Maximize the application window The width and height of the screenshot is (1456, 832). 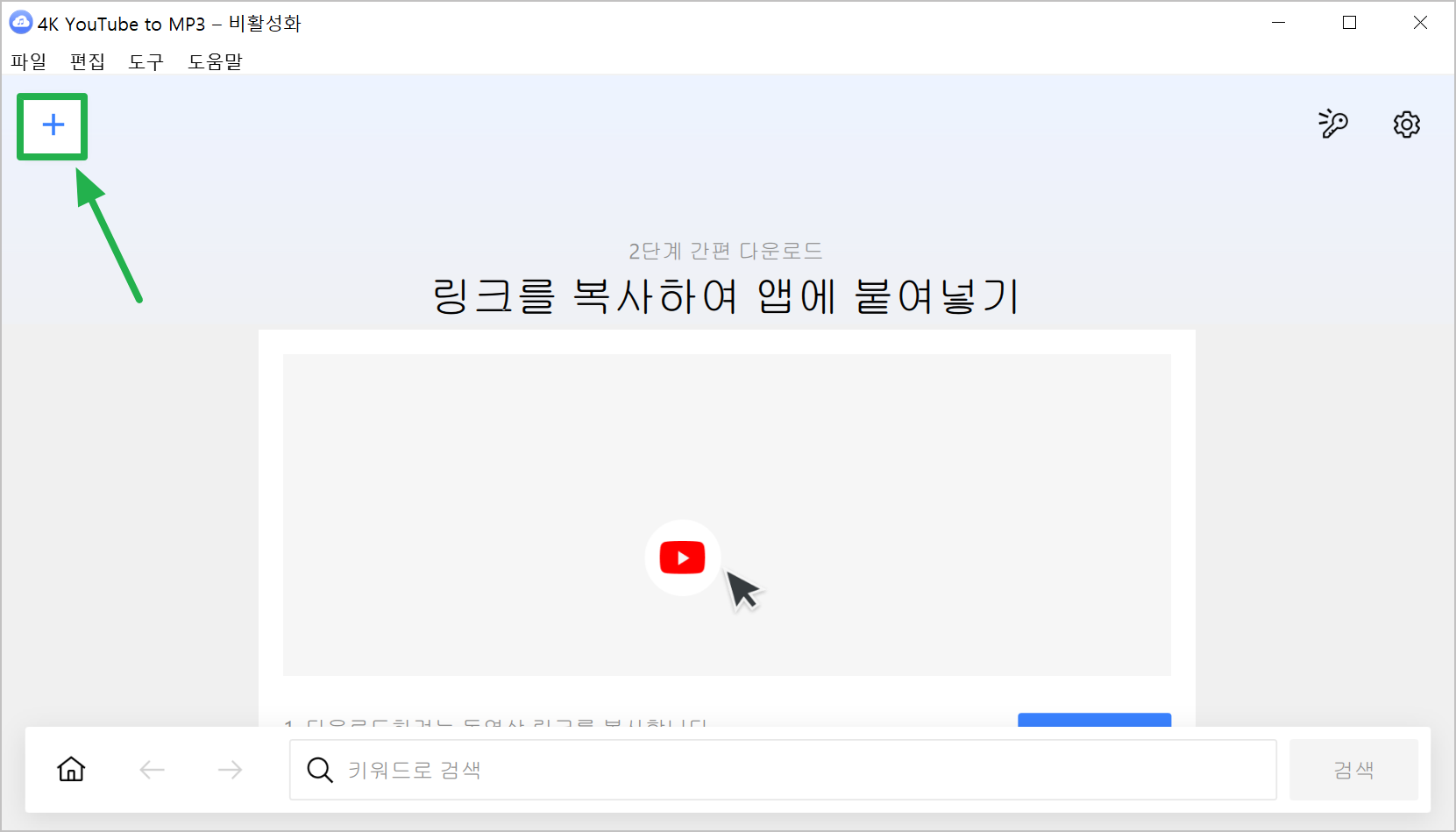[x=1350, y=23]
